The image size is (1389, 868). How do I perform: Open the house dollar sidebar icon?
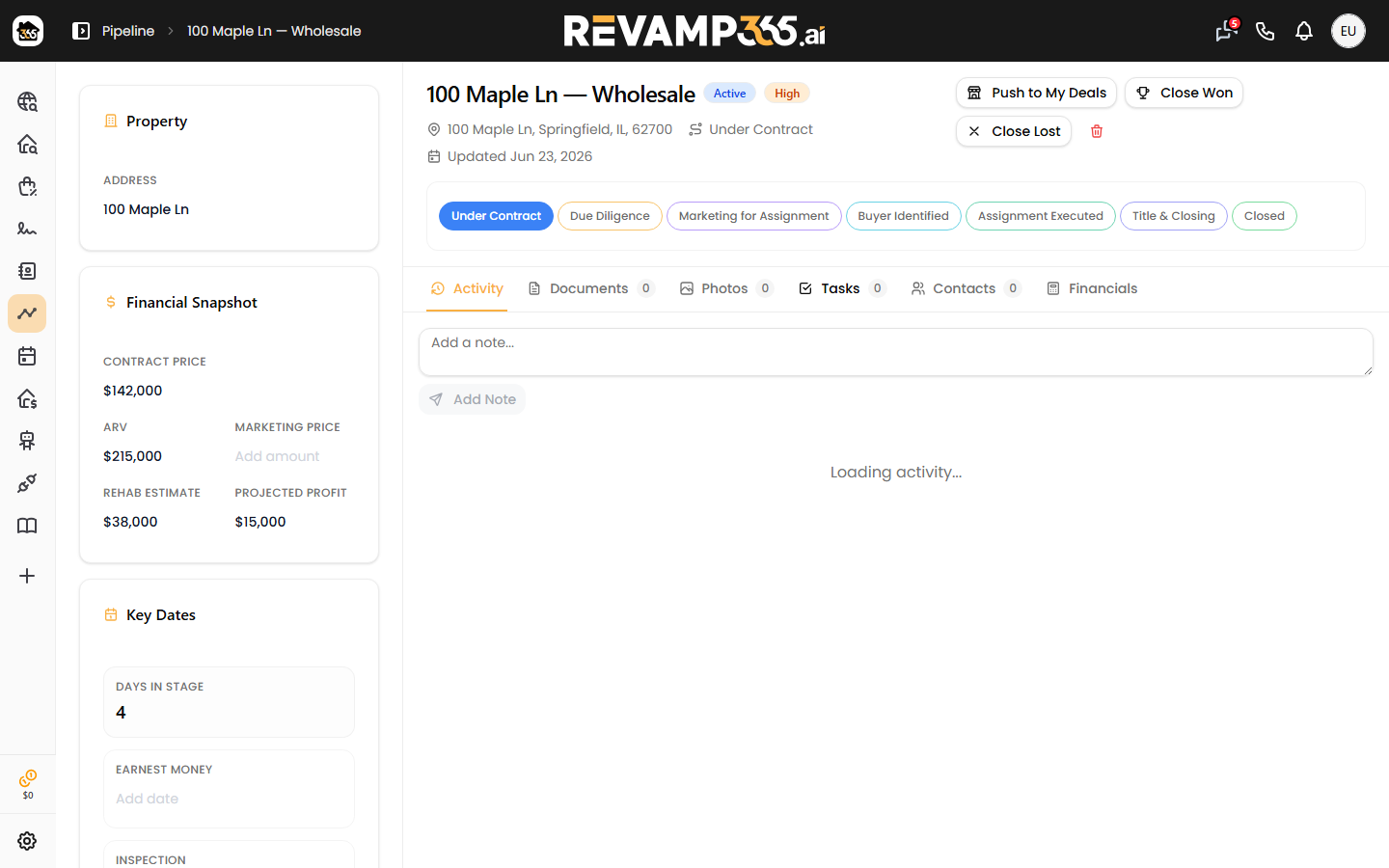(x=27, y=398)
